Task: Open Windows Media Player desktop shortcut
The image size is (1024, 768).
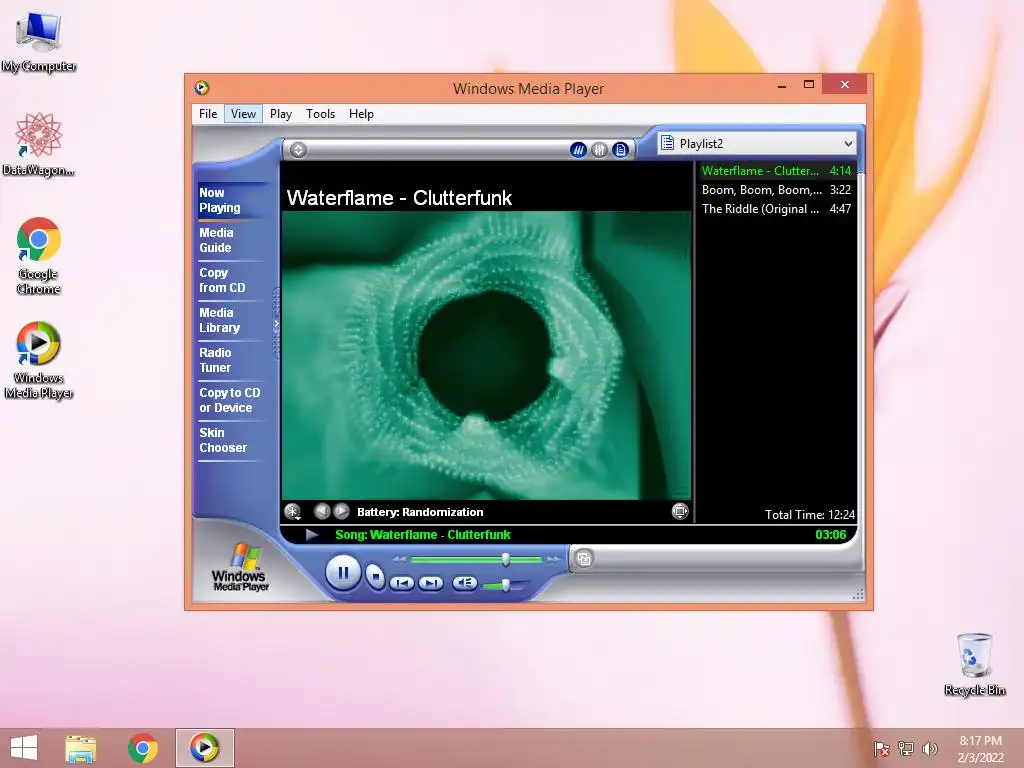Action: point(39,359)
